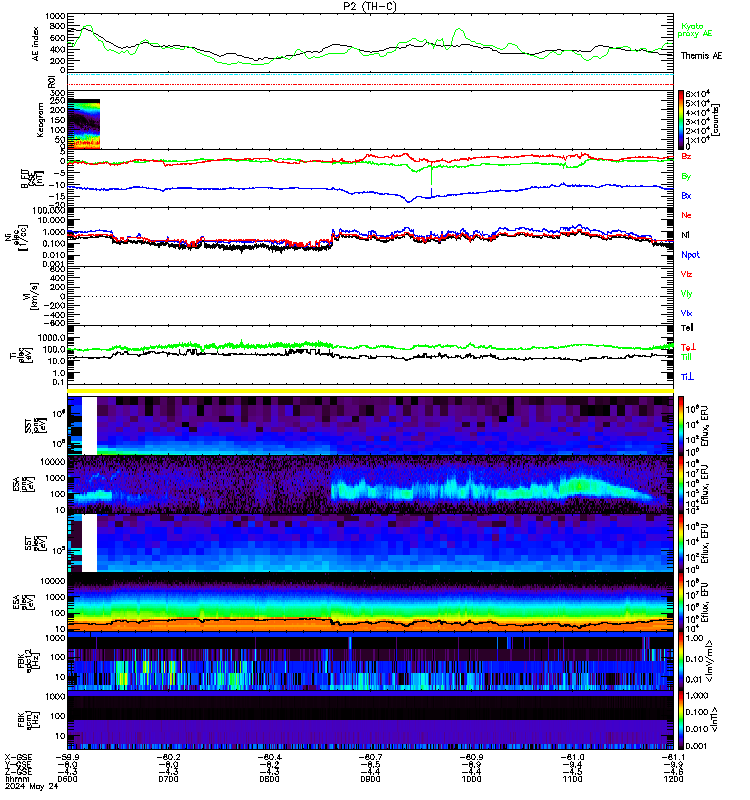
Task: Click the X-GSE value -61.0
Action: click(x=571, y=757)
